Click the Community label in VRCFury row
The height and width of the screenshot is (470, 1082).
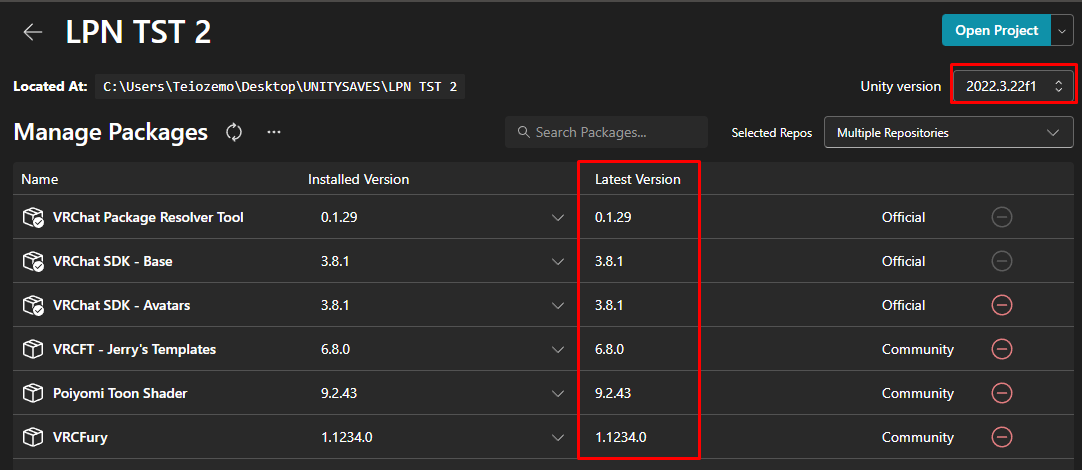point(918,437)
